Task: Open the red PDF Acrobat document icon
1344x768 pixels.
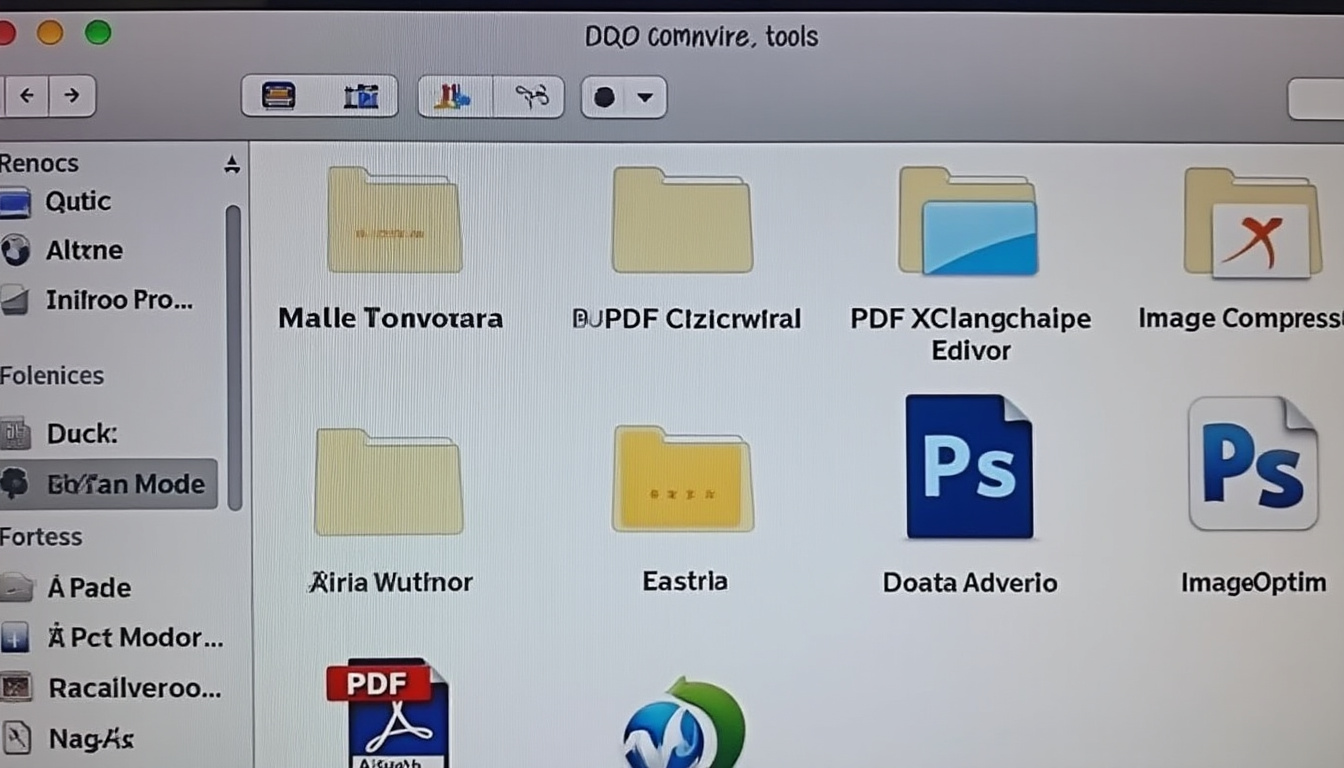Action: click(388, 712)
